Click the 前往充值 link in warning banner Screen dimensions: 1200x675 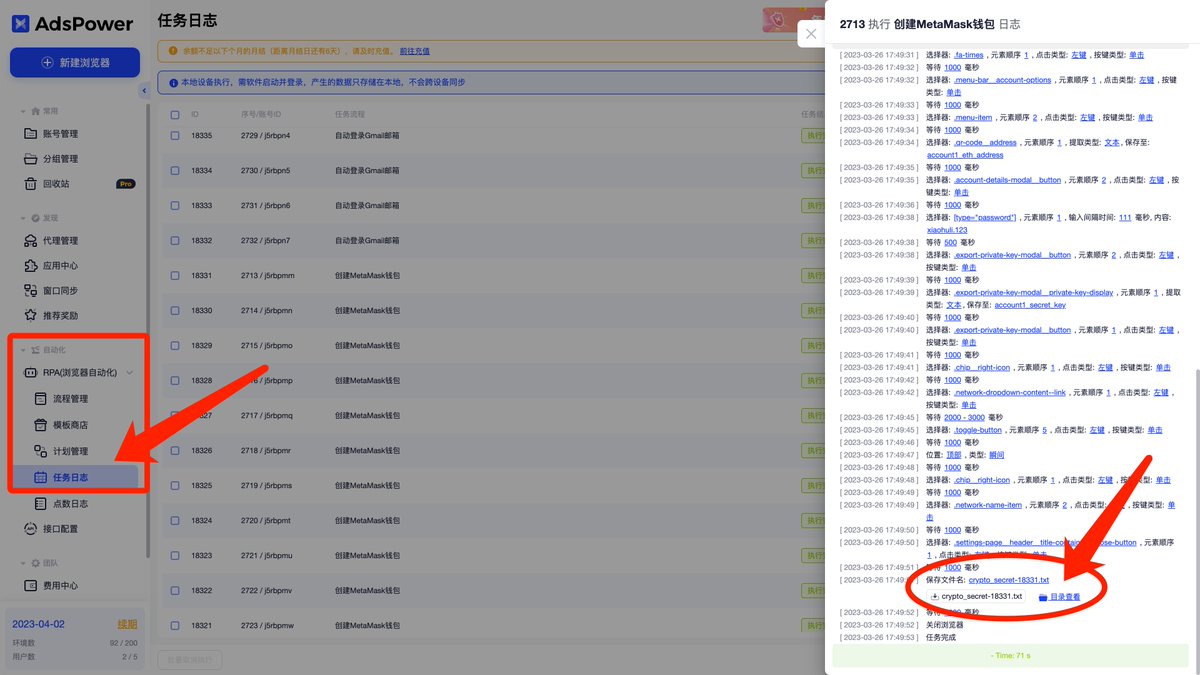coord(416,50)
